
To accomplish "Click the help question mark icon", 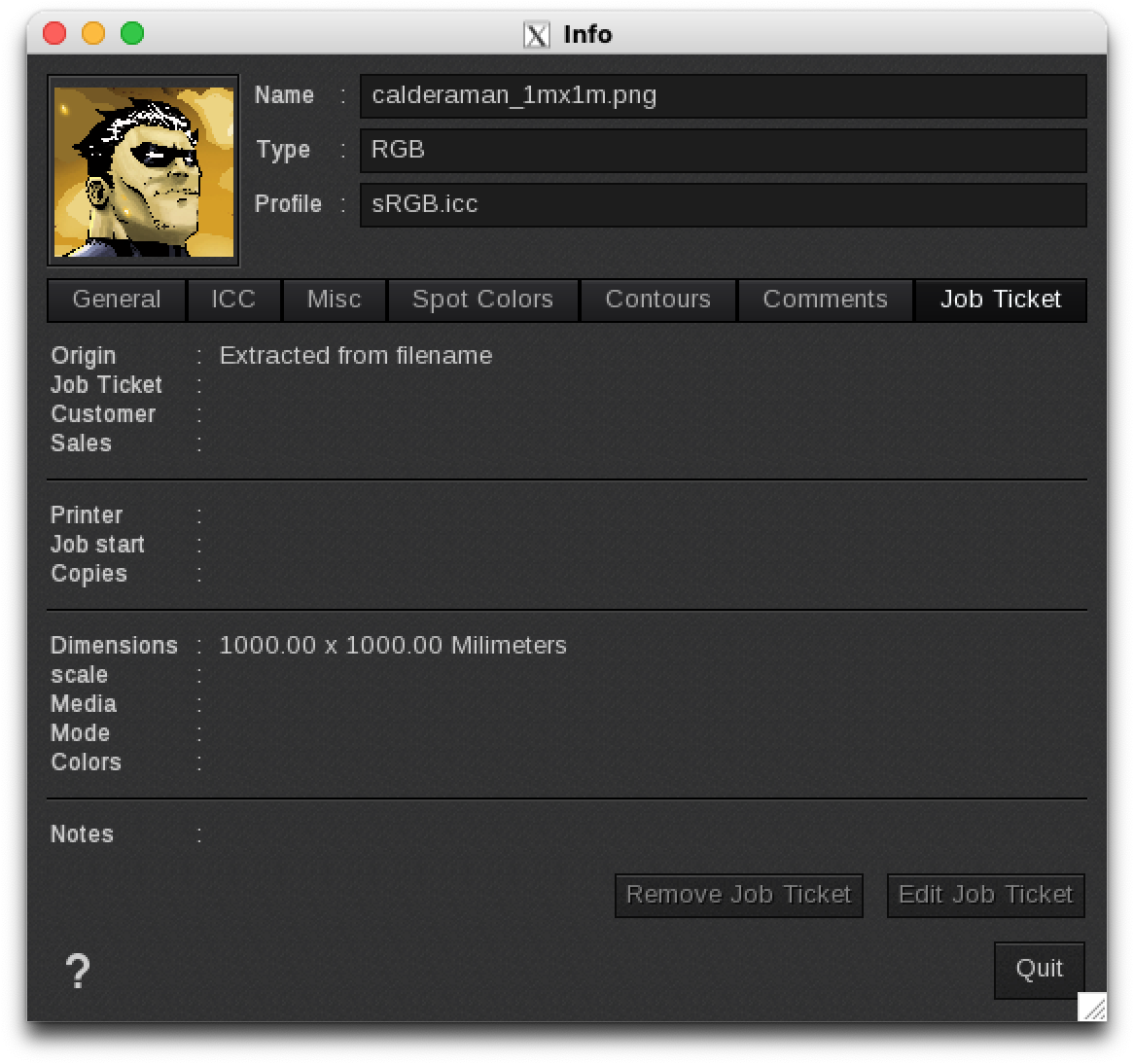I will pos(78,971).
